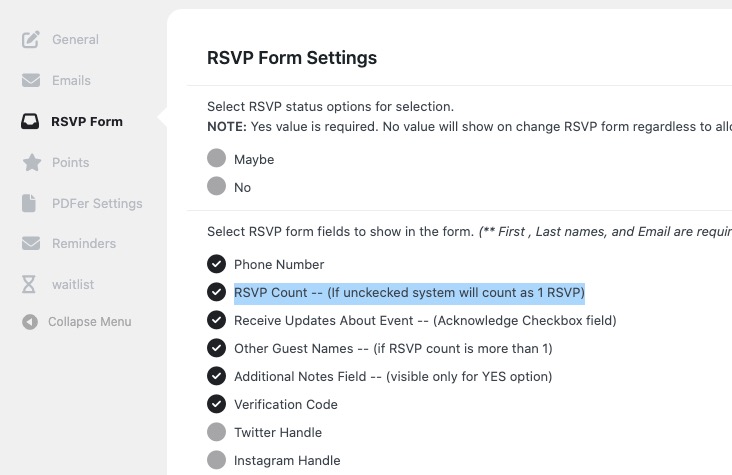The width and height of the screenshot is (732, 475).
Task: Open the Points settings tab
Action: [70, 163]
